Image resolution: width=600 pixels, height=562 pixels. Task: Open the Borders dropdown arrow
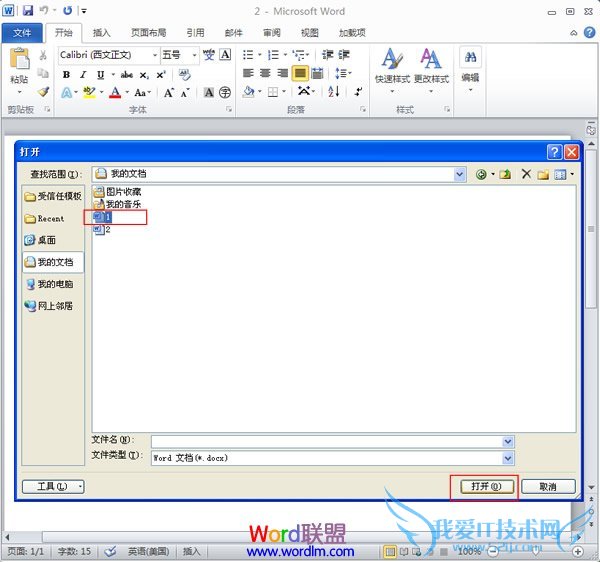(284, 92)
